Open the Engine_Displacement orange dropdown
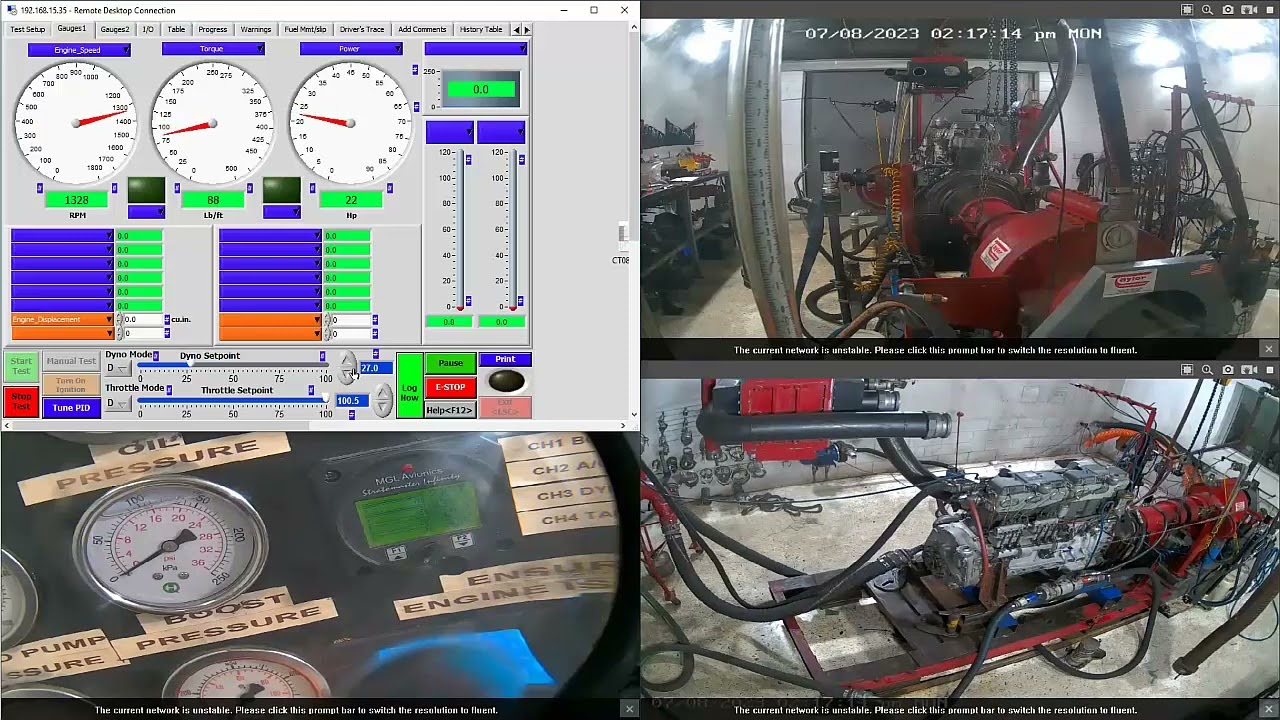This screenshot has width=1280, height=720. click(62, 320)
